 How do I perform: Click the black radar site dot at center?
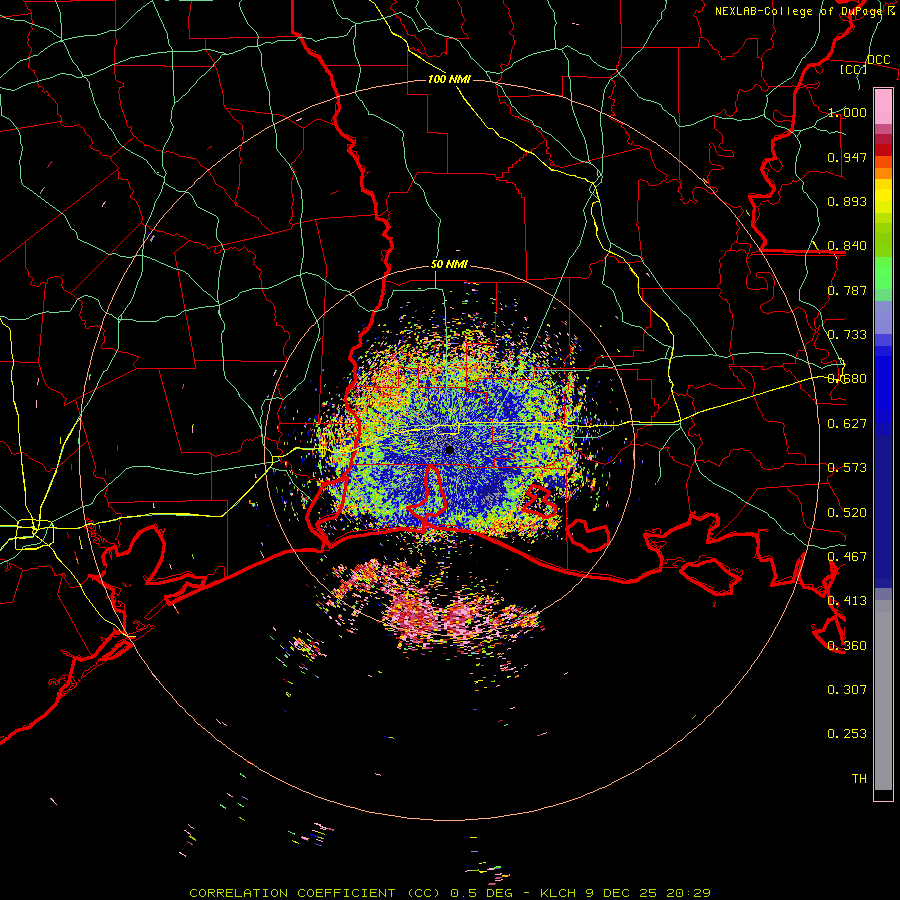click(x=450, y=451)
